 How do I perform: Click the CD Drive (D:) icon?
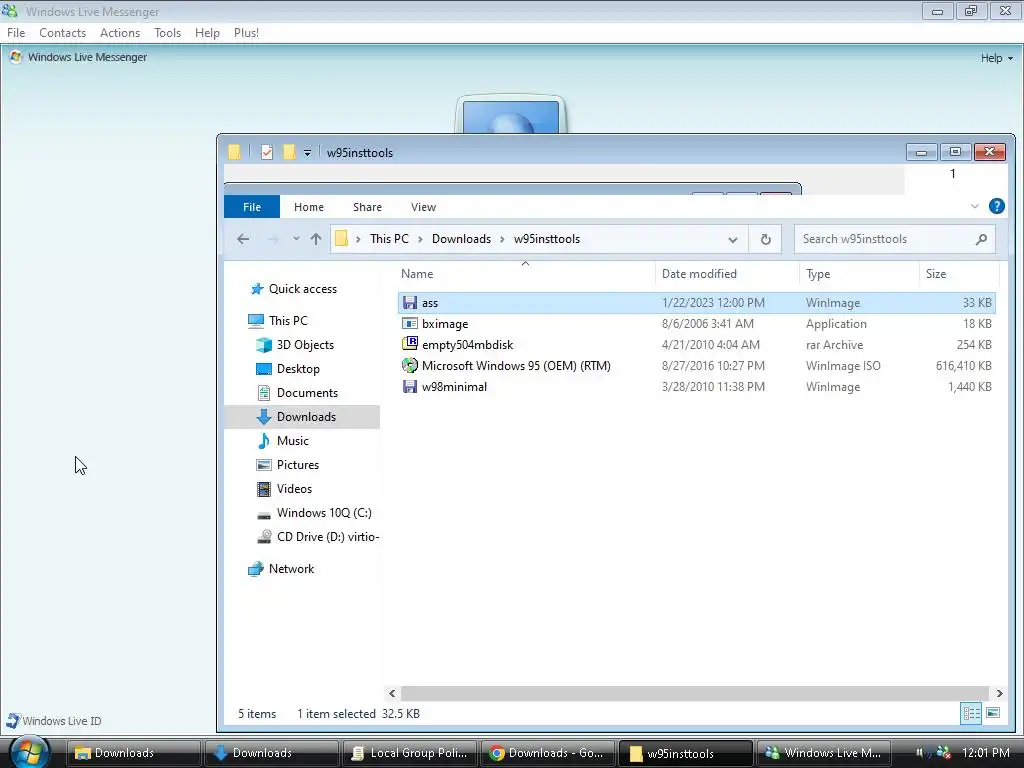(264, 537)
